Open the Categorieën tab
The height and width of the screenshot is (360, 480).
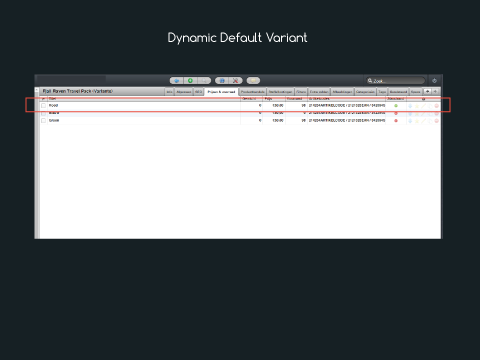pyautogui.click(x=365, y=92)
